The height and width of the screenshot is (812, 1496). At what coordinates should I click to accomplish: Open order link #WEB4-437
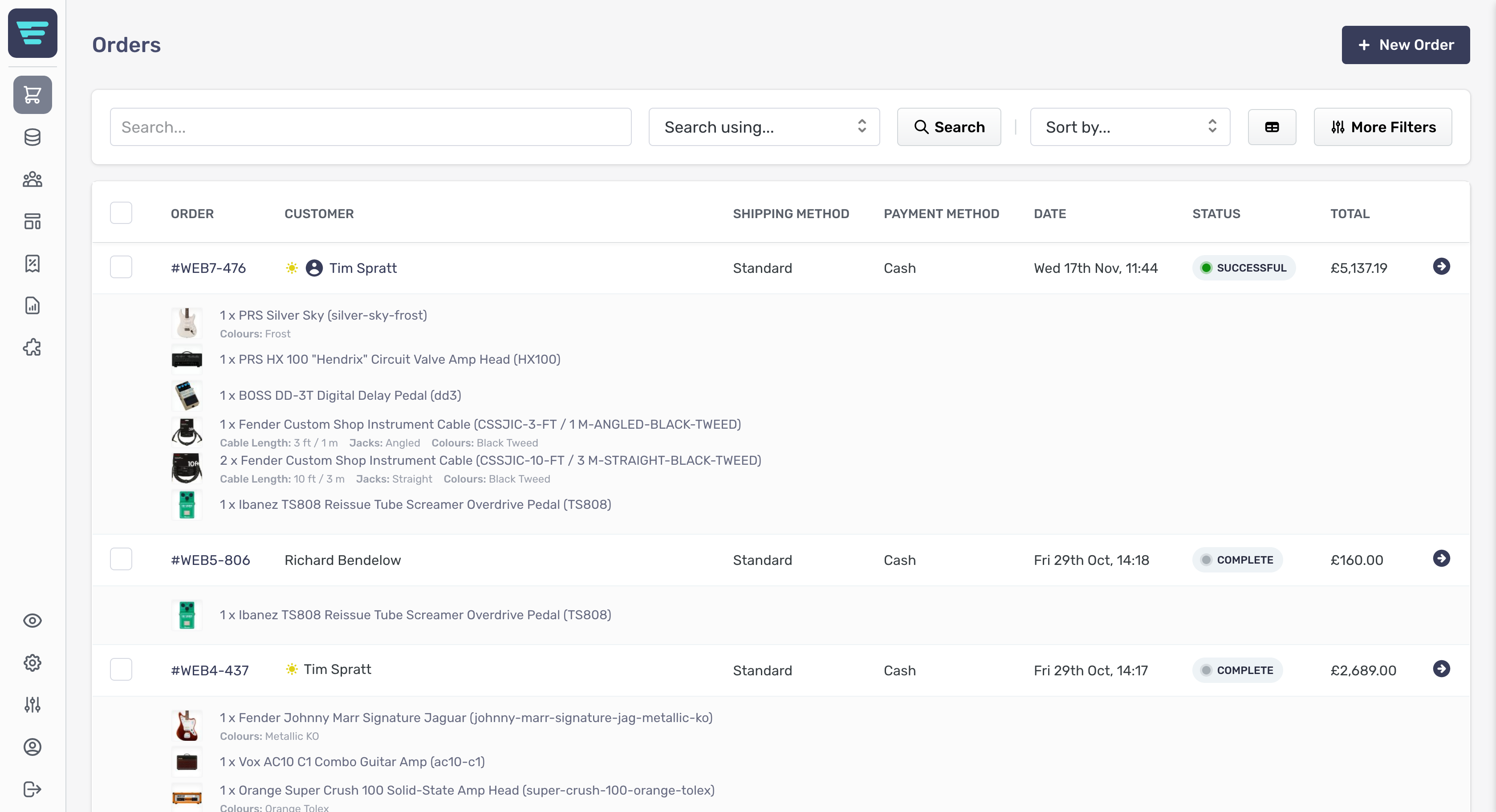210,671
